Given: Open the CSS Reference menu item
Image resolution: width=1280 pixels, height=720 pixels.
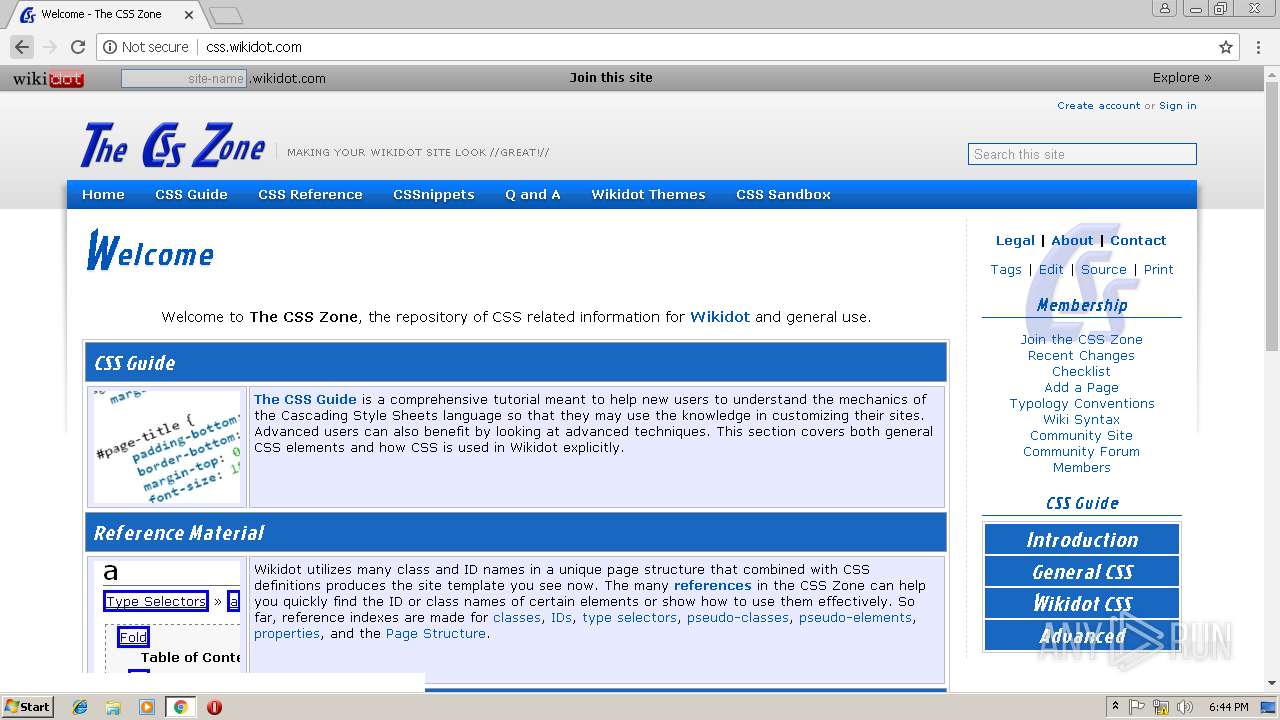Looking at the screenshot, I should coord(310,194).
